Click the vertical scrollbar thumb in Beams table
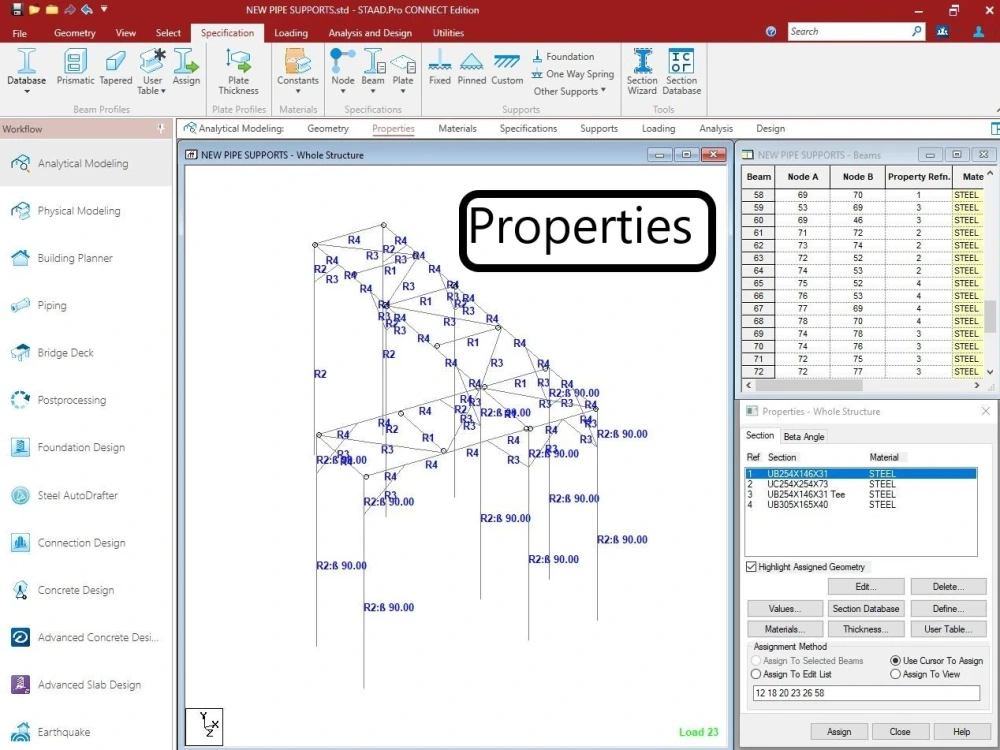 click(990, 316)
